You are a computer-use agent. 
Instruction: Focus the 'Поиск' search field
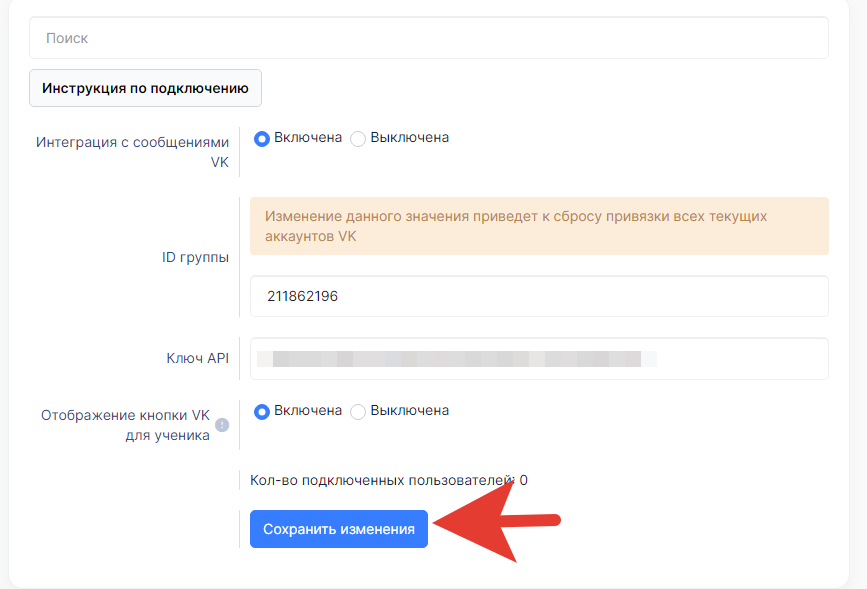(x=428, y=38)
